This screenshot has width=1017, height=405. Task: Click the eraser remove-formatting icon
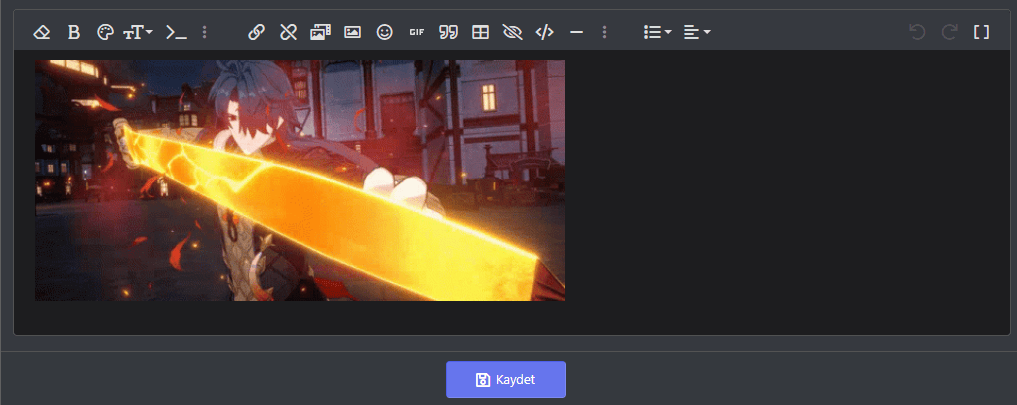42,32
